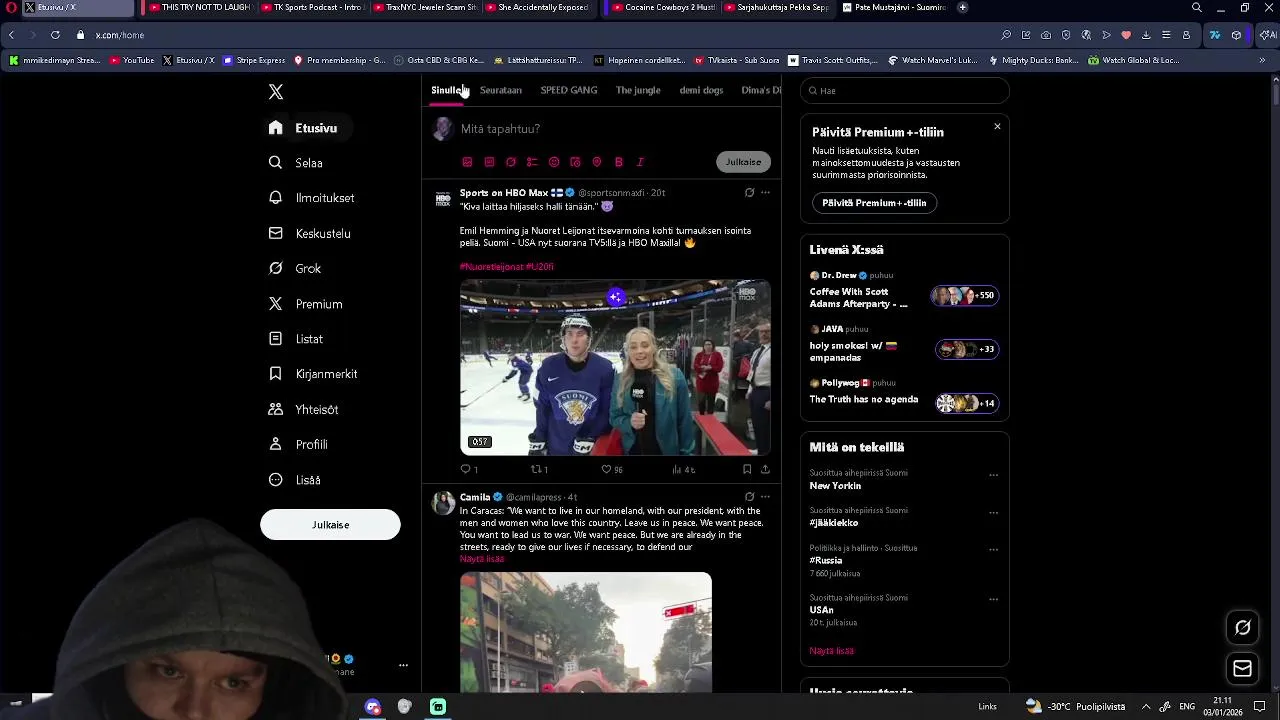This screenshot has height=720, width=1280.
Task: Expand Camila's post with Näytä lisää
Action: coord(481,559)
